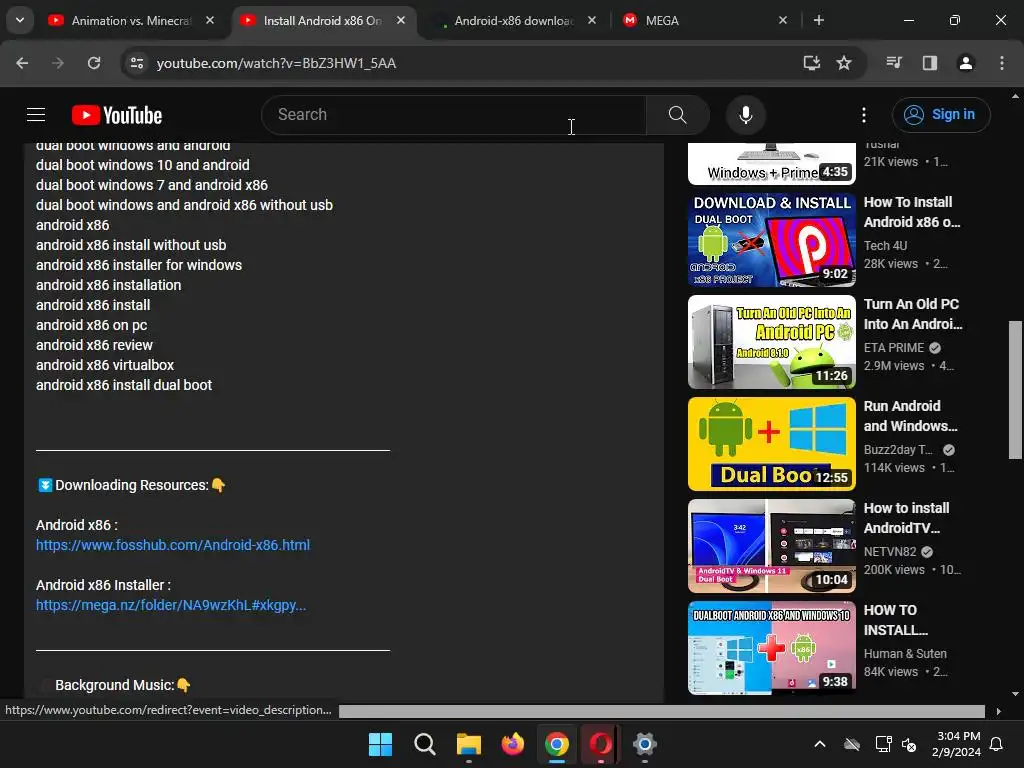Close the Animation vs. Minecraft tab

pos(210,20)
